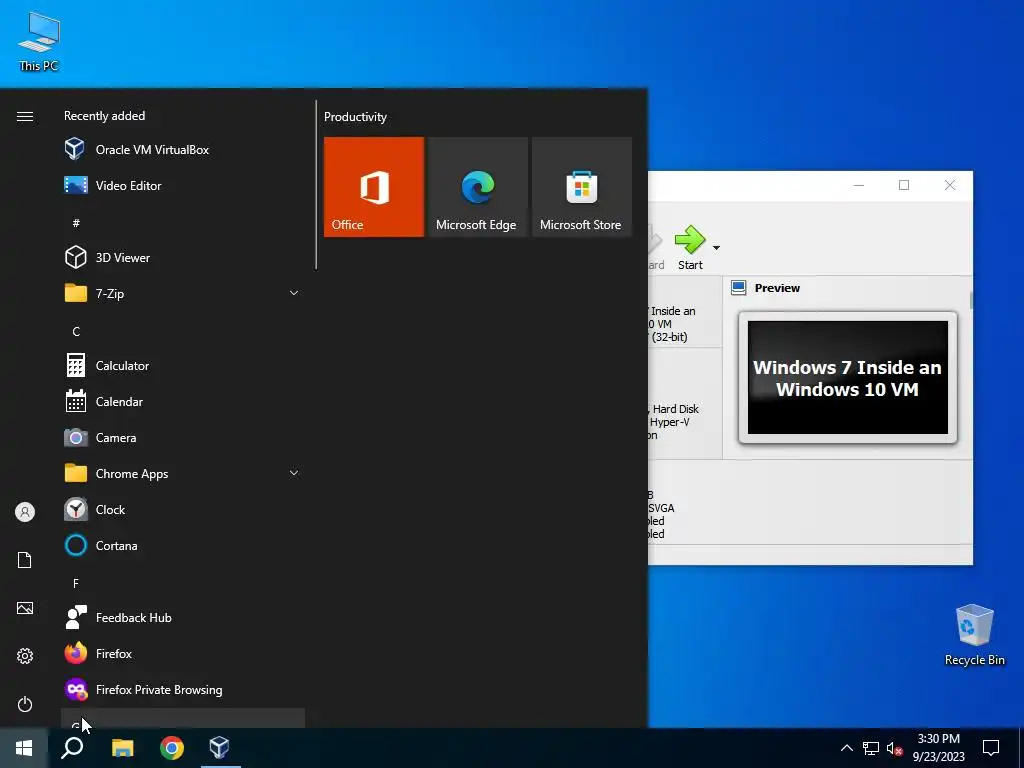Click the 'Productivity' group title
The width and height of the screenshot is (1024, 768).
tap(355, 117)
